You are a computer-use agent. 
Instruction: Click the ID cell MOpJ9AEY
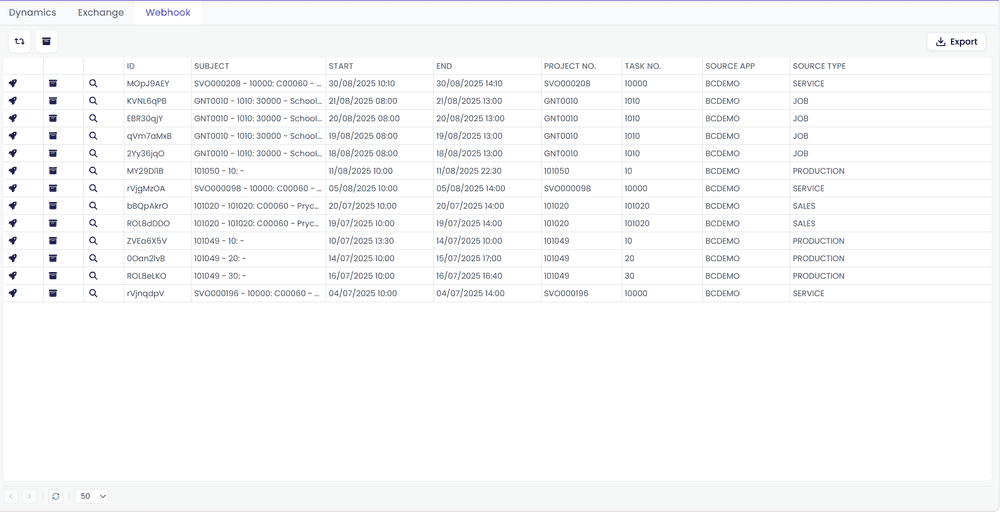[148, 84]
